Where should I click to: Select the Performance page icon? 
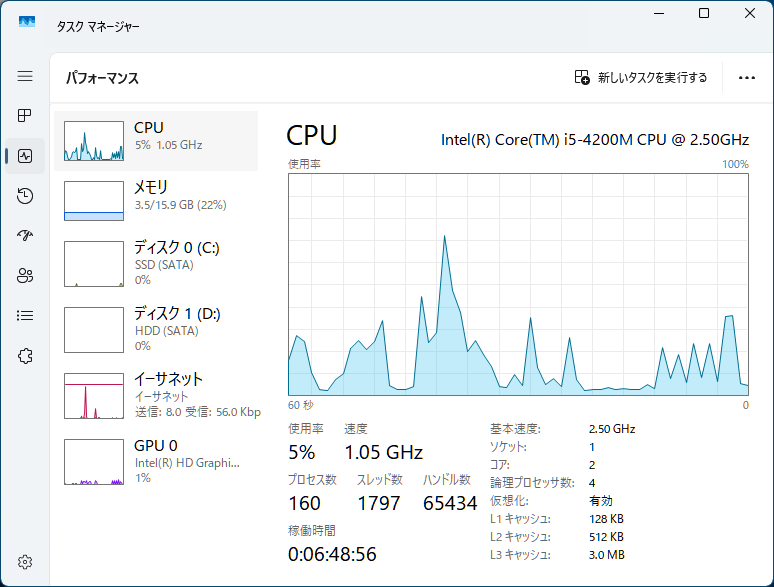pyautogui.click(x=25, y=156)
